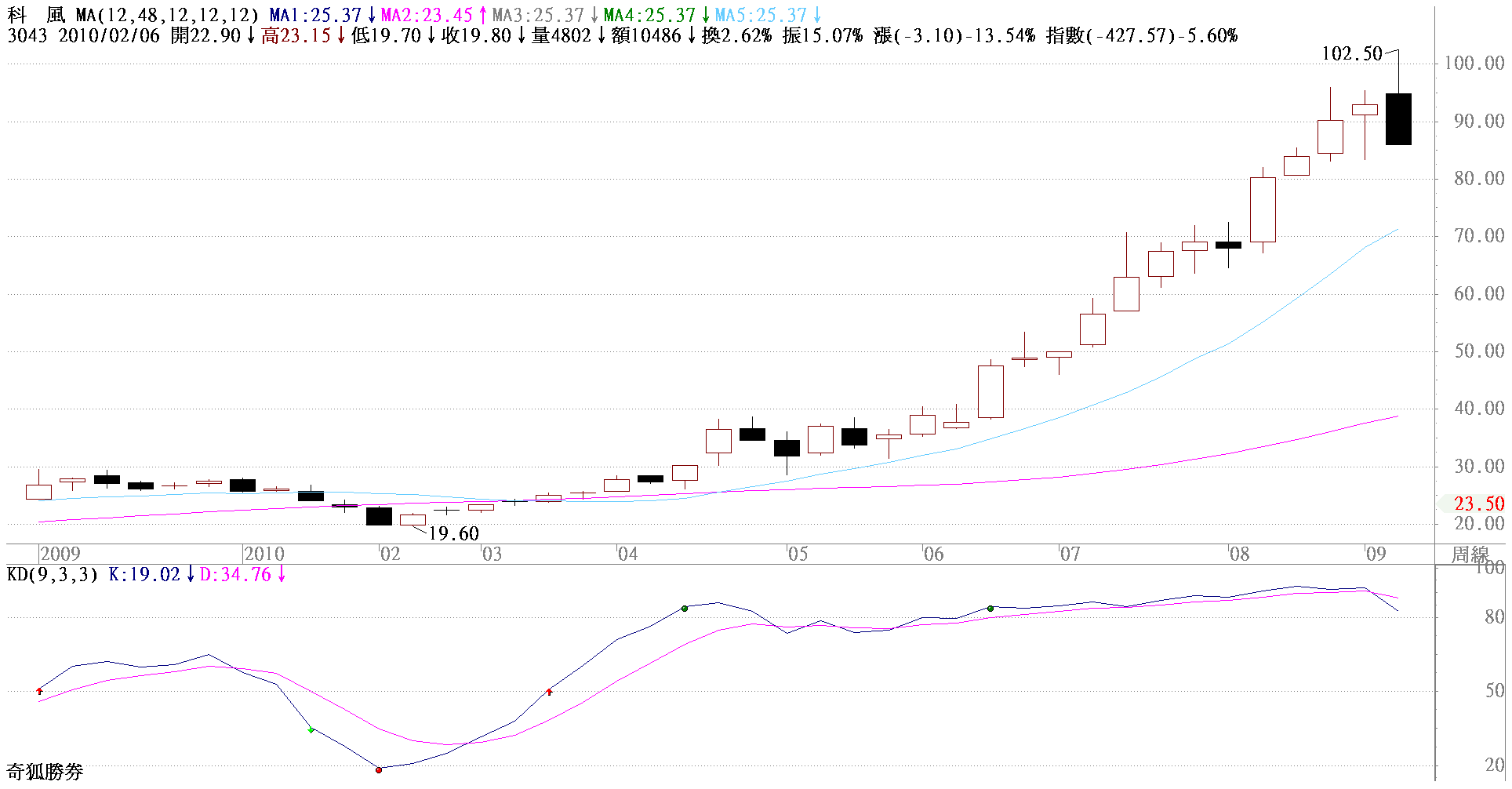Click the stock code 3043
Viewport: 1512px width, 789px height.
pos(27,36)
